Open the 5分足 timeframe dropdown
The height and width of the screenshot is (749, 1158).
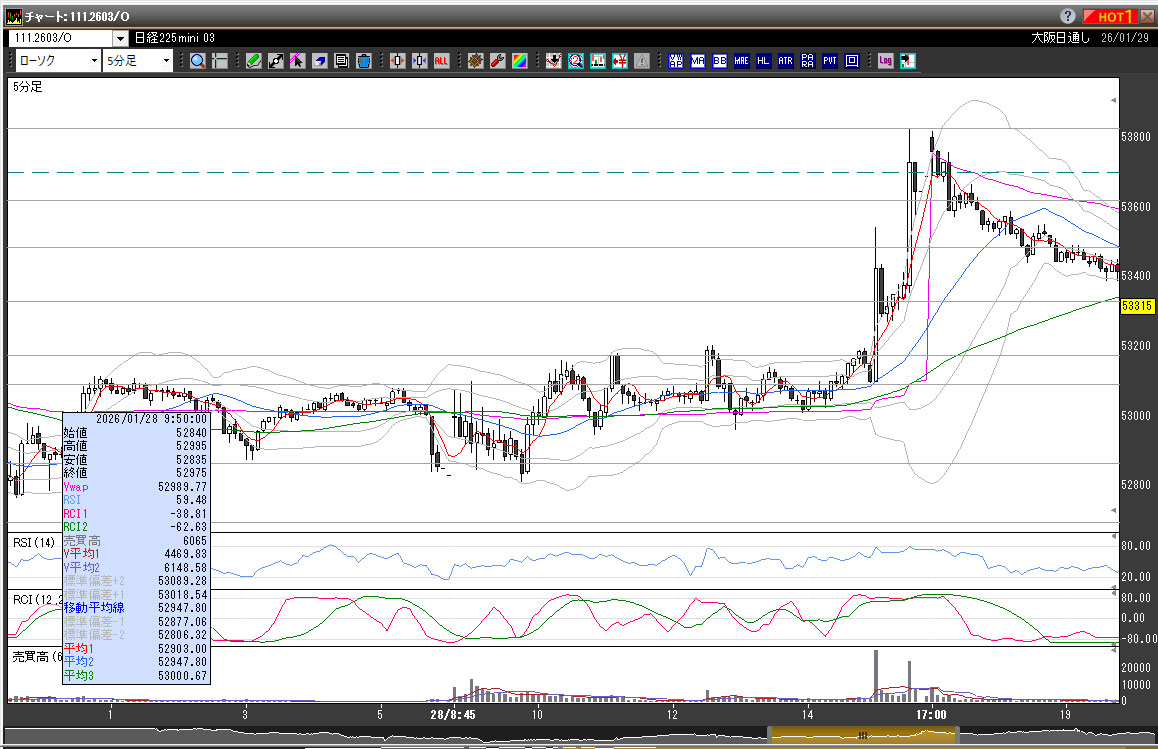[139, 61]
